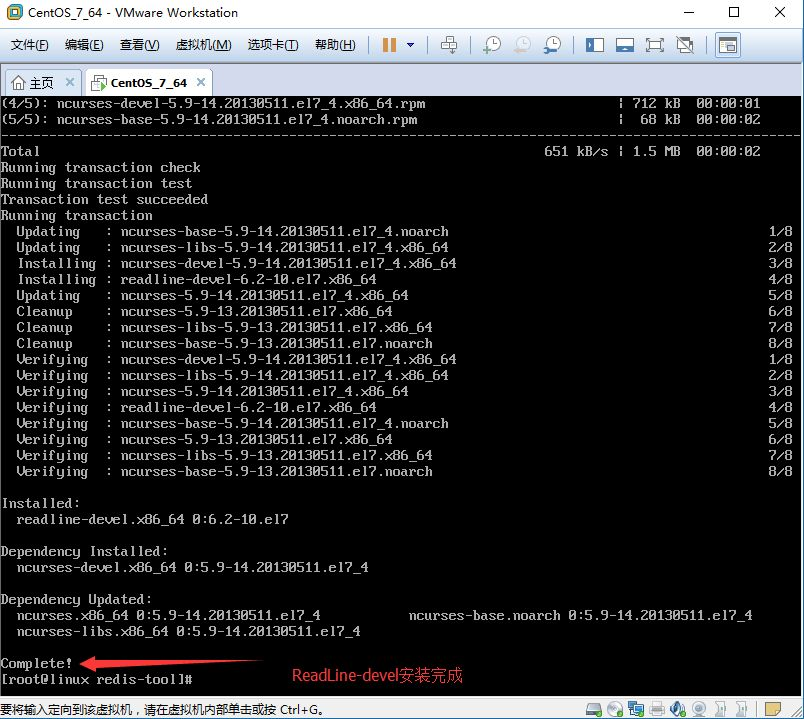Take a snapshot of this virtual machine
The image size is (804, 719).
[x=492, y=45]
